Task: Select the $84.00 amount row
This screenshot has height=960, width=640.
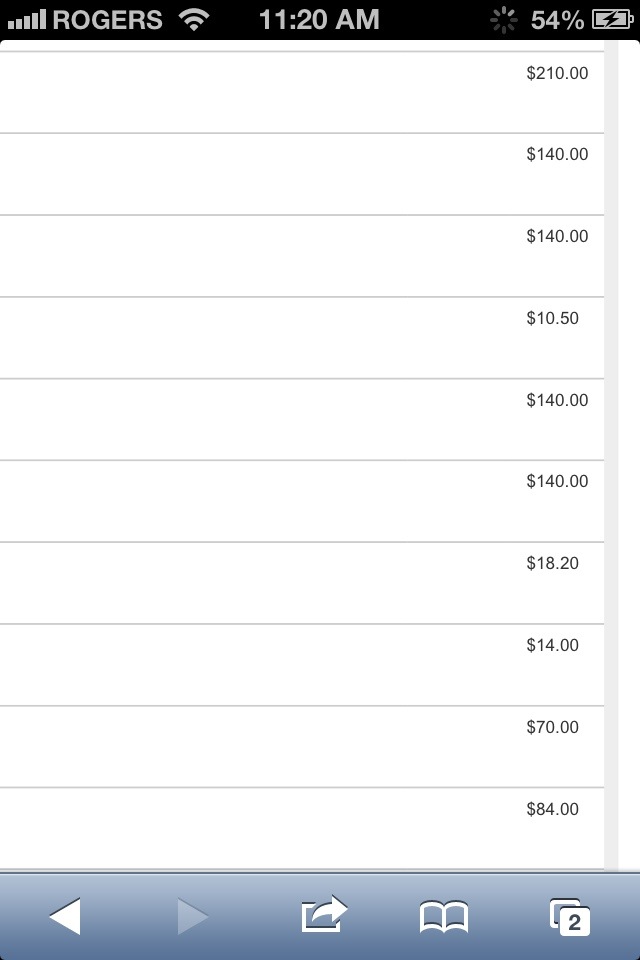Action: click(x=302, y=828)
